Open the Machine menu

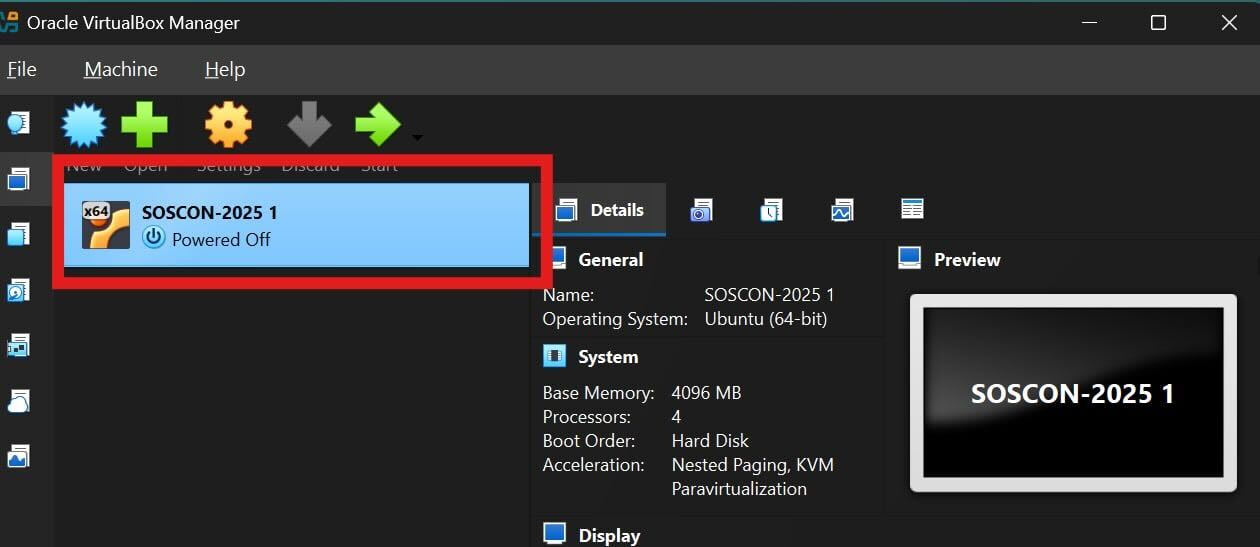120,69
